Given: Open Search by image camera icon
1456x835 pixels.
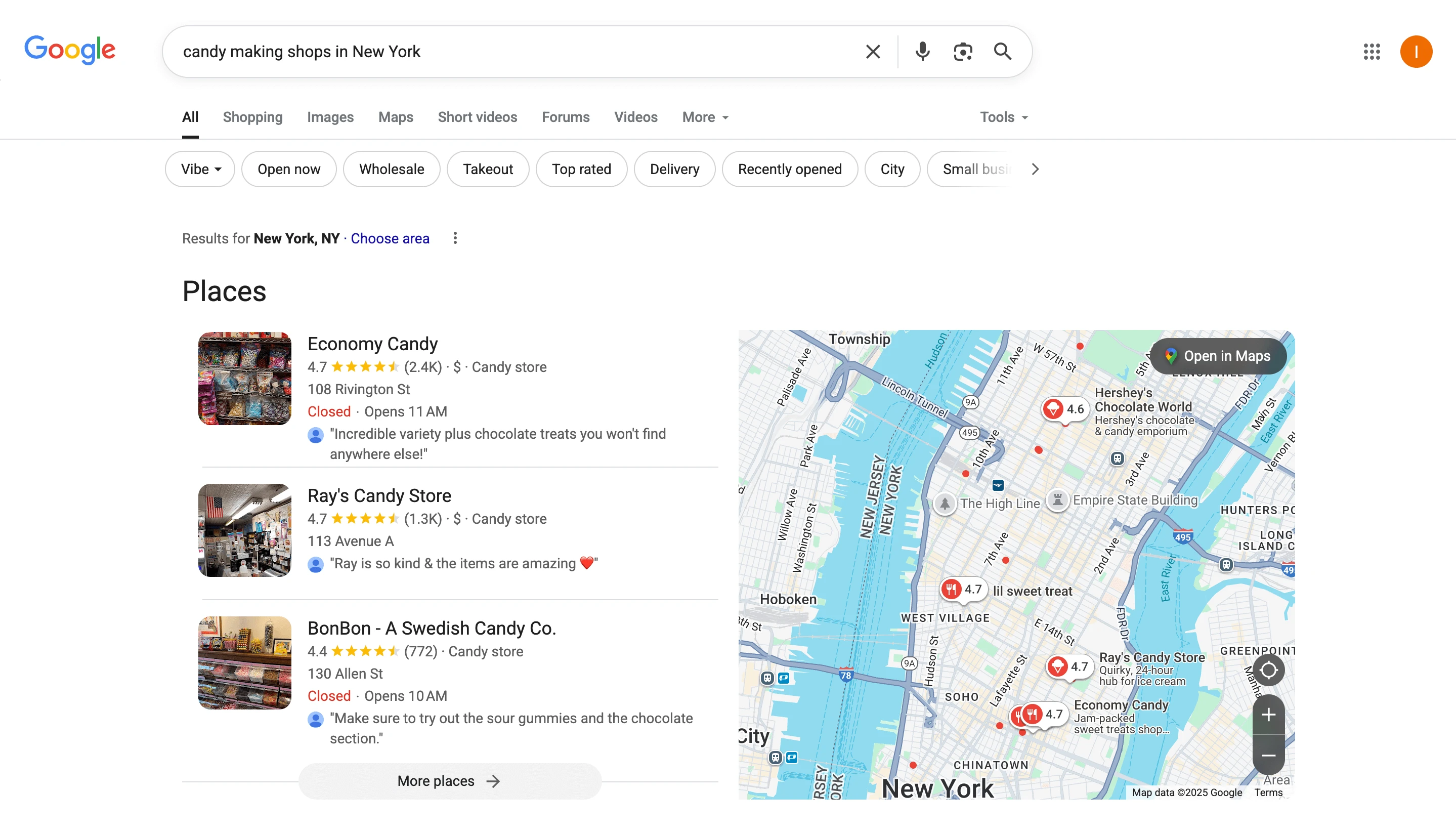Looking at the screenshot, I should 963,52.
